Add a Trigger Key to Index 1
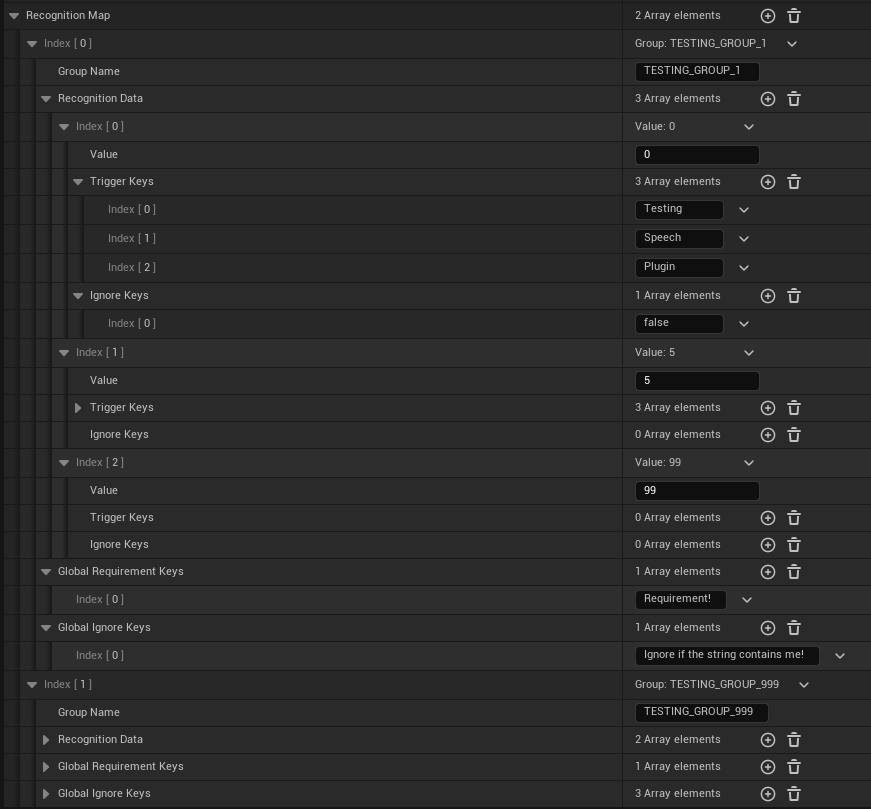This screenshot has width=871, height=809. coord(767,407)
